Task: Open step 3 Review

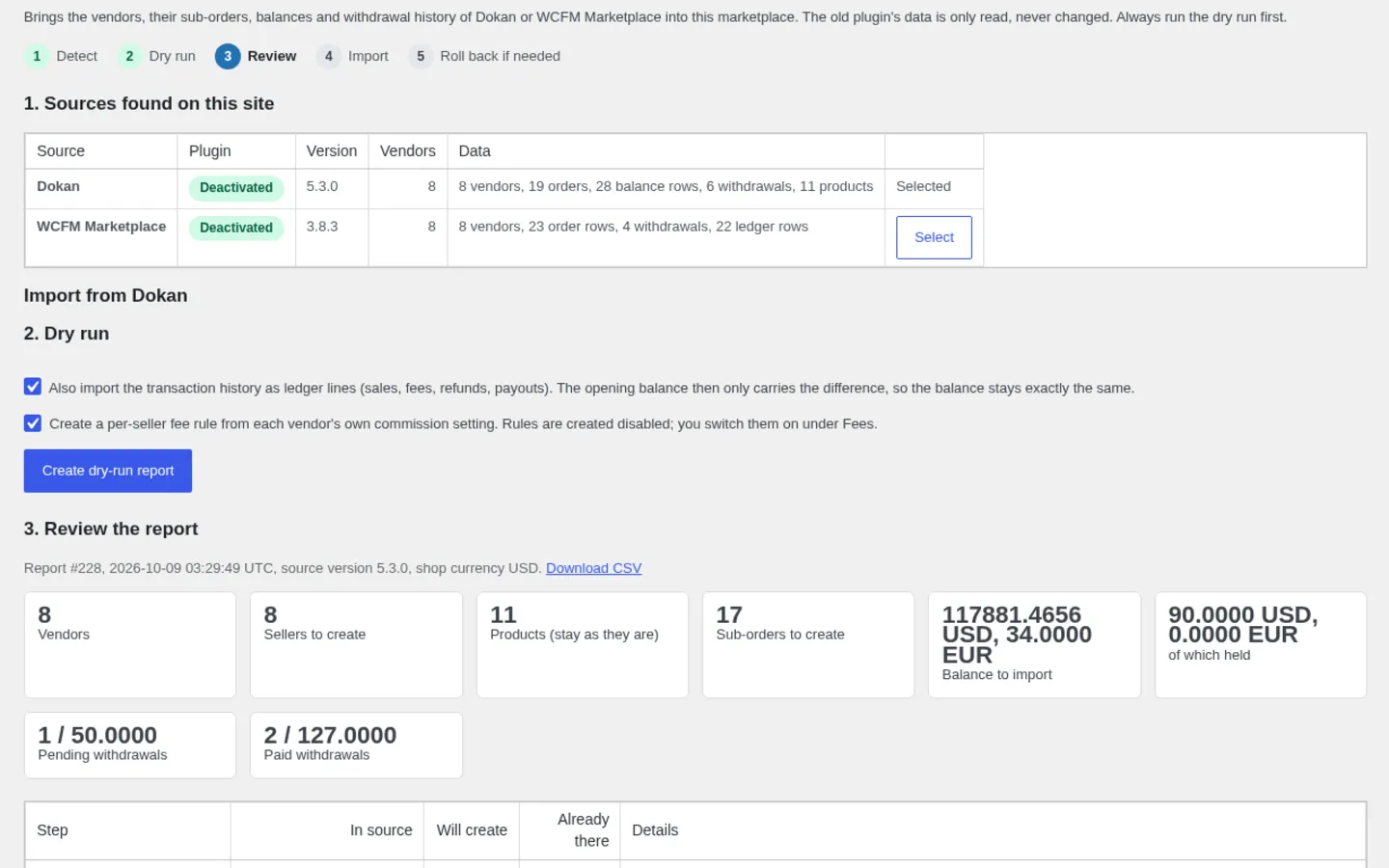Action: [x=257, y=56]
